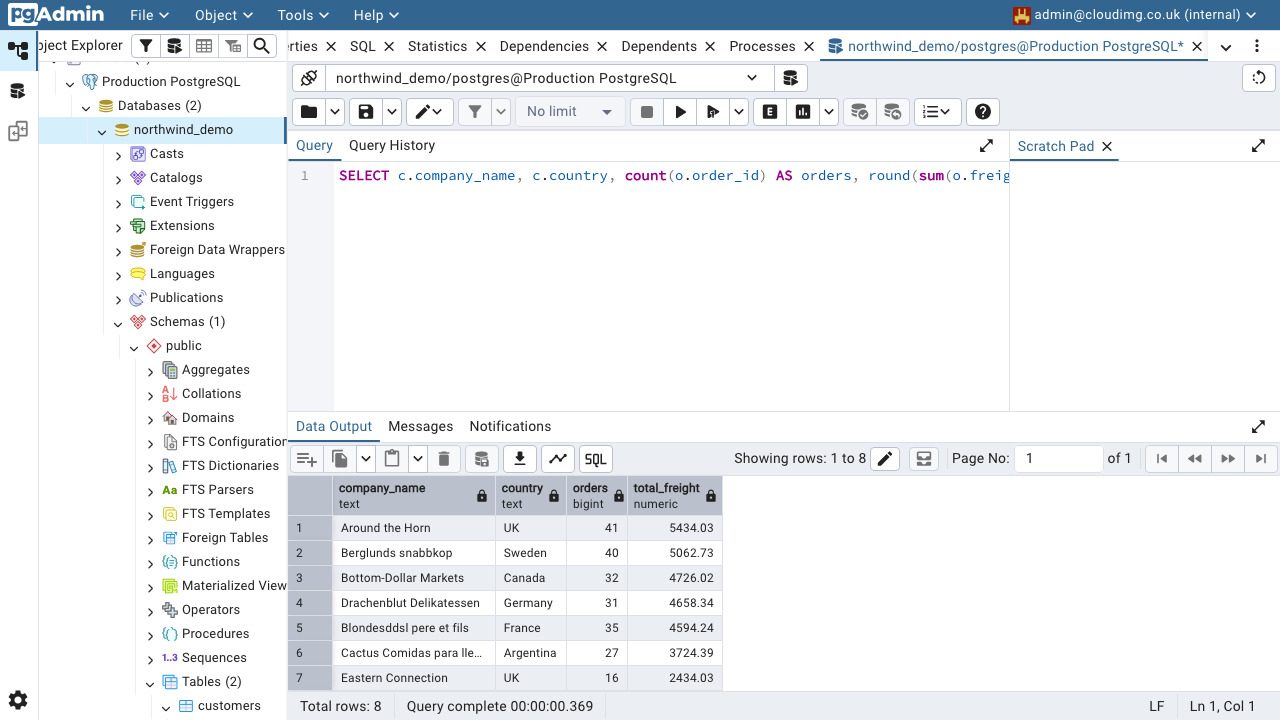Click the Save File disk icon
The image size is (1280, 720).
pyautogui.click(x=367, y=112)
